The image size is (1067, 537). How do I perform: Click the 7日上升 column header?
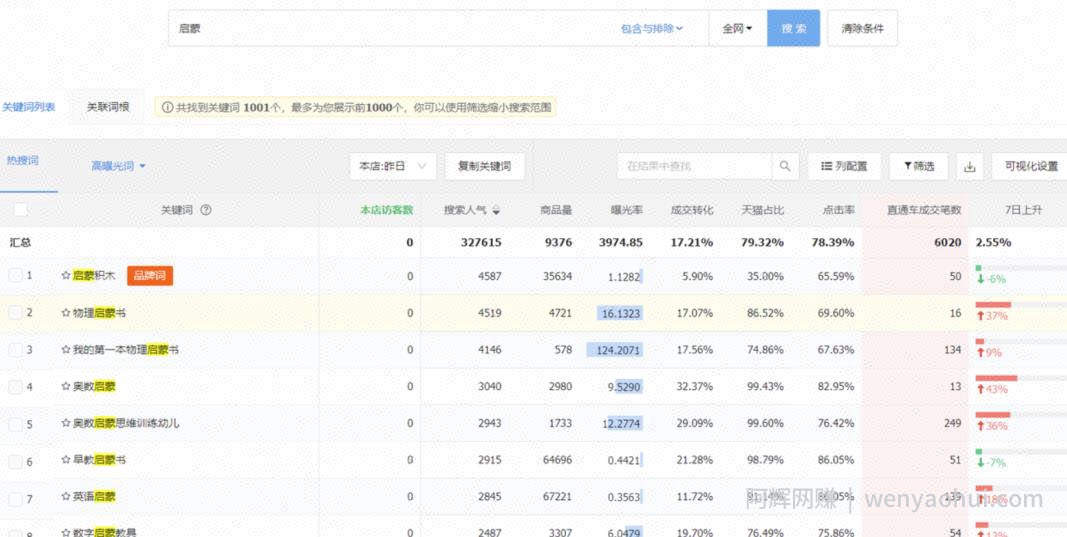pyautogui.click(x=1023, y=210)
